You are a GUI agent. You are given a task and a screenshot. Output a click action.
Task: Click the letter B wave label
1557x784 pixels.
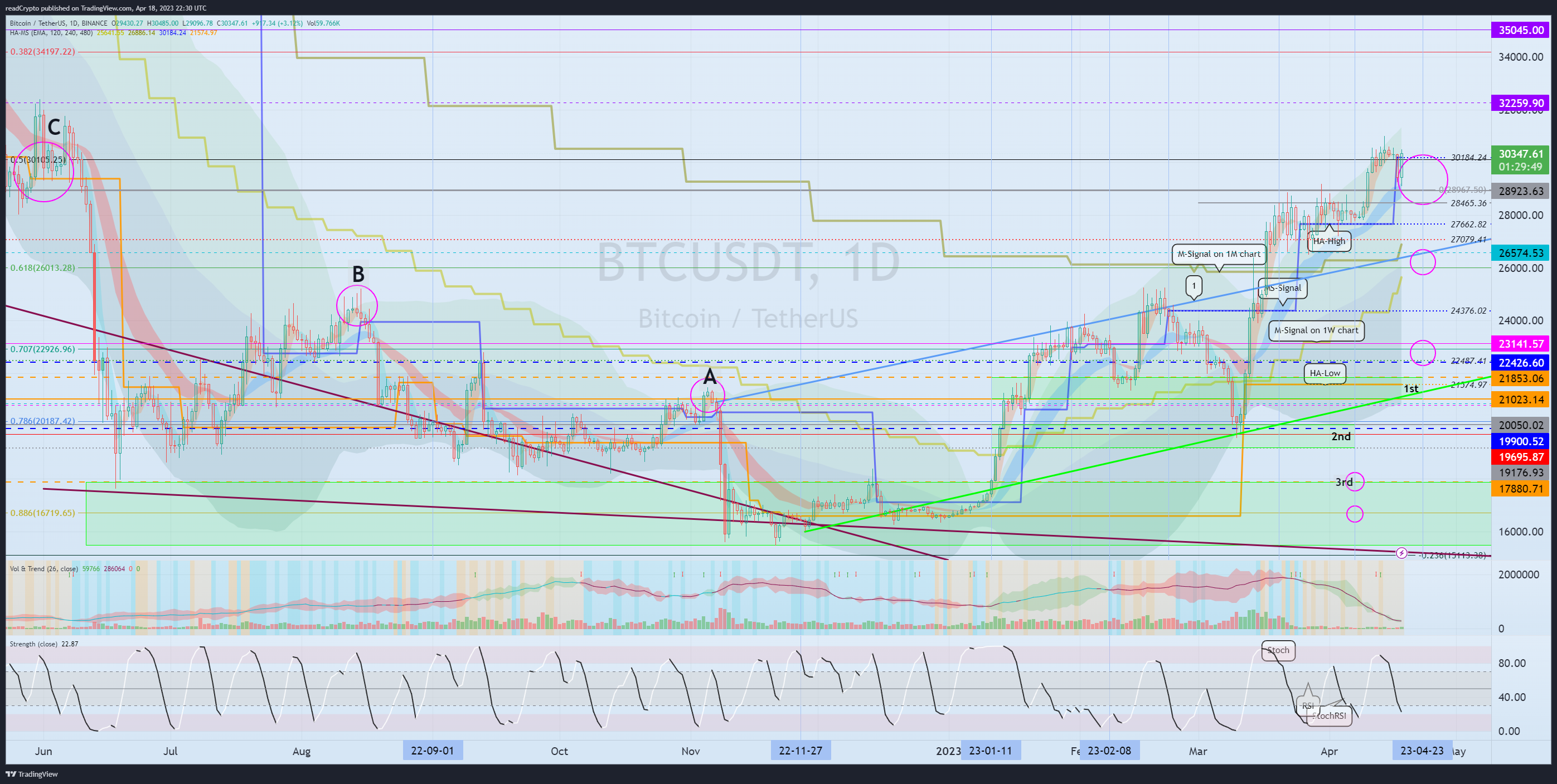pos(358,274)
